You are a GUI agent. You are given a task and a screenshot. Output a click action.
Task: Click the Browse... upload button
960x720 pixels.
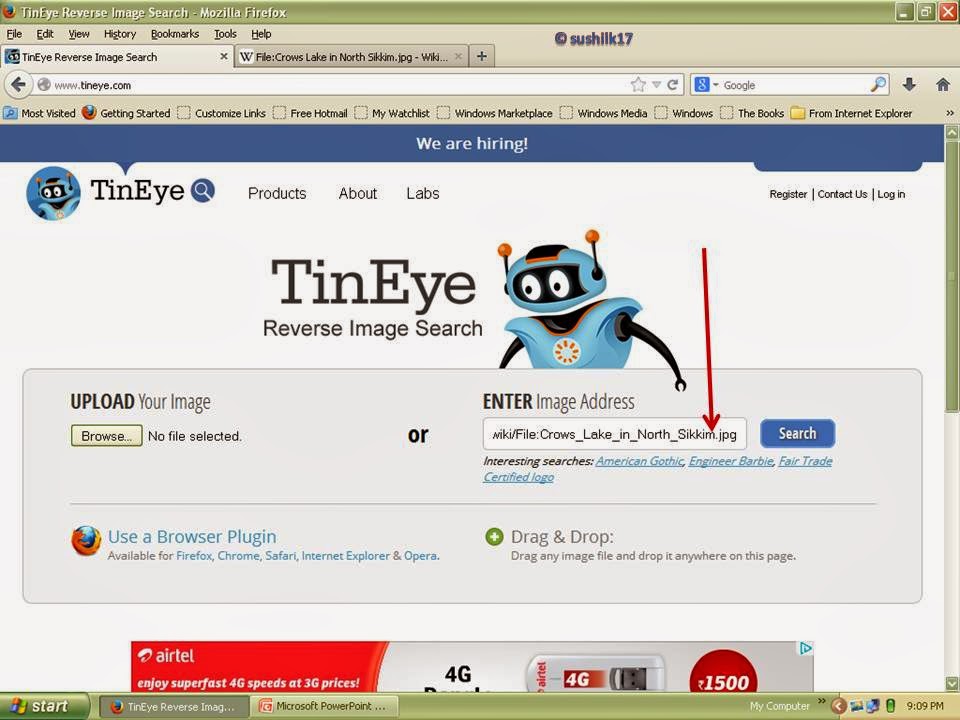106,436
